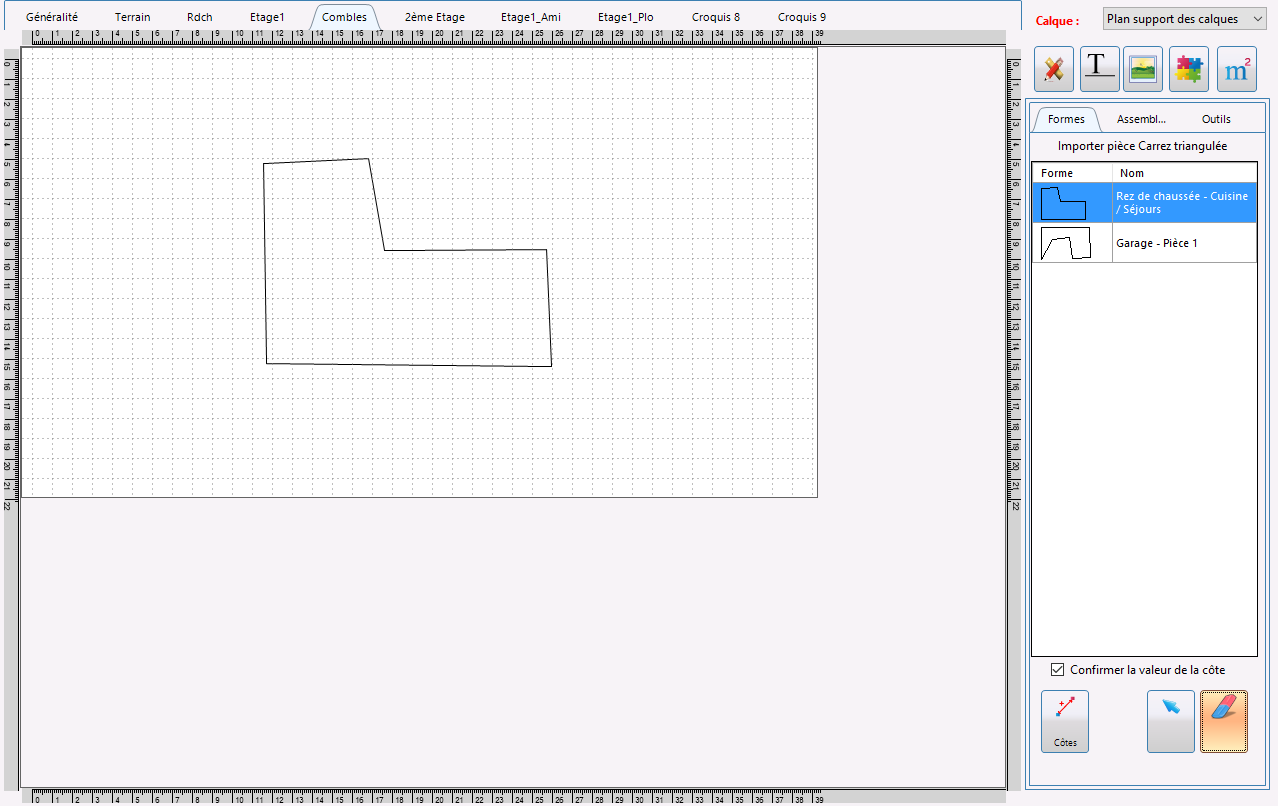Toggle Confirmer la valeur de la côte checkbox
The height and width of the screenshot is (806, 1278).
1058,670
